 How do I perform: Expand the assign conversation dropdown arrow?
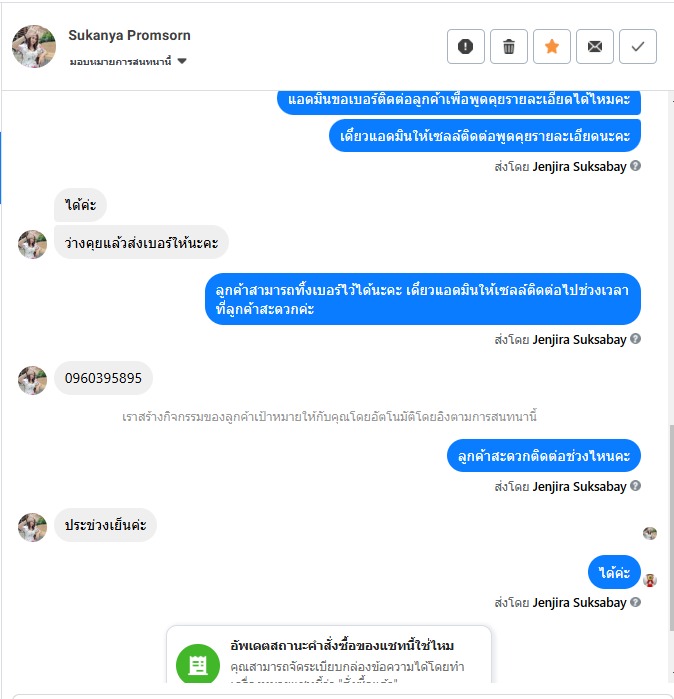point(182,61)
